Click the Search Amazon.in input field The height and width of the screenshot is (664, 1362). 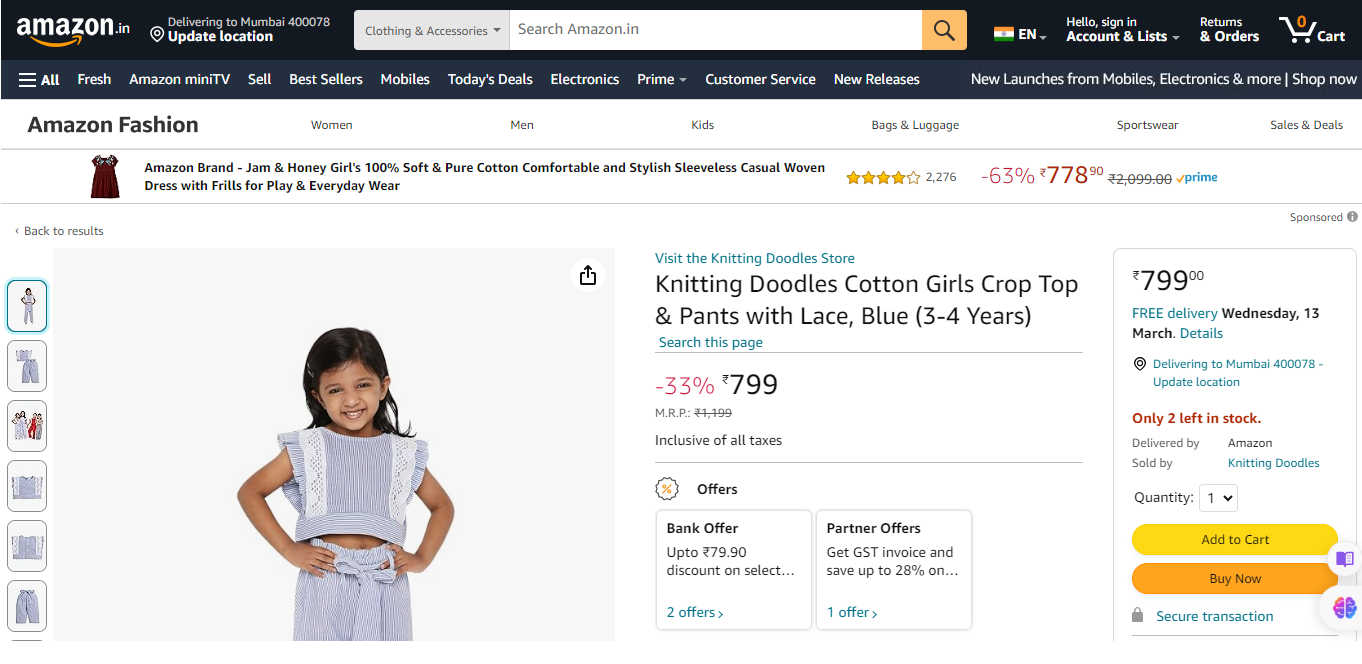[715, 30]
